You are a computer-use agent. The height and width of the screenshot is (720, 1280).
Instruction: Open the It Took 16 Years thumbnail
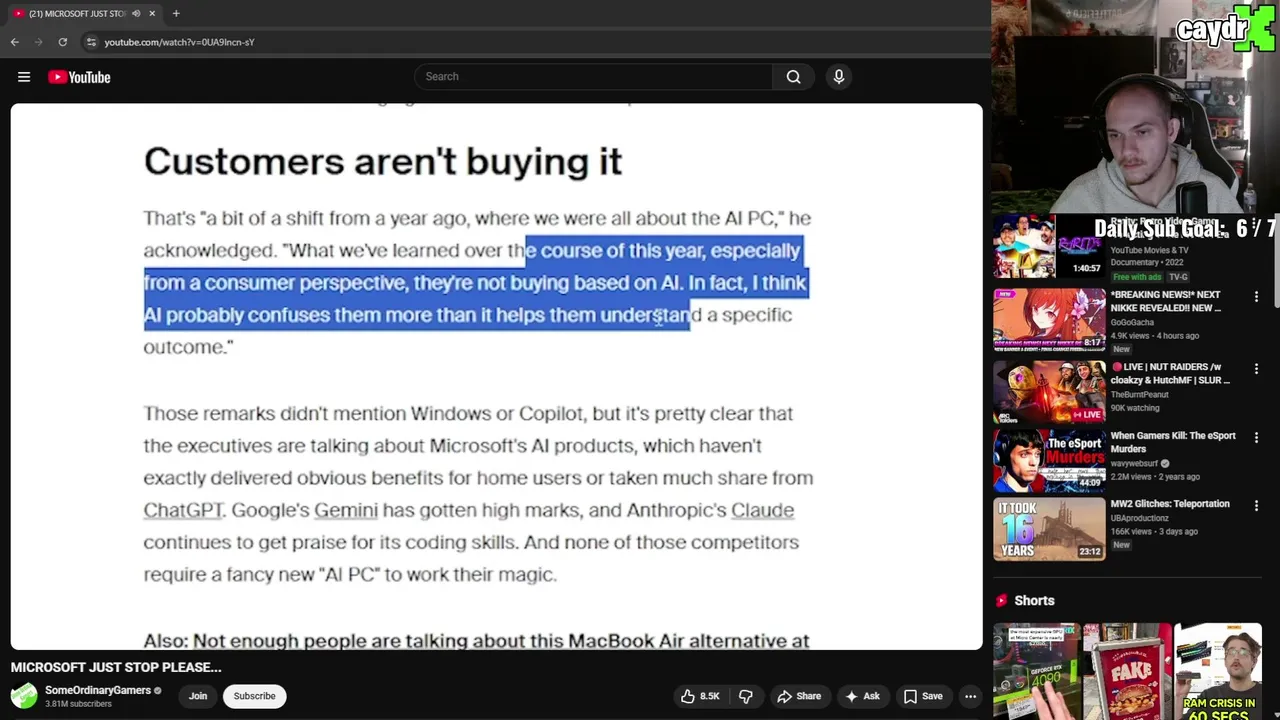click(x=1049, y=529)
